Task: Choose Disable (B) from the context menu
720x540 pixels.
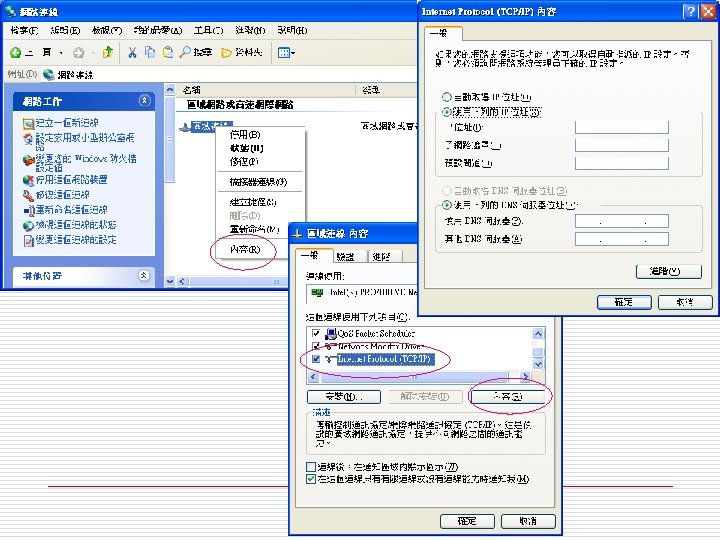Action: point(245,135)
